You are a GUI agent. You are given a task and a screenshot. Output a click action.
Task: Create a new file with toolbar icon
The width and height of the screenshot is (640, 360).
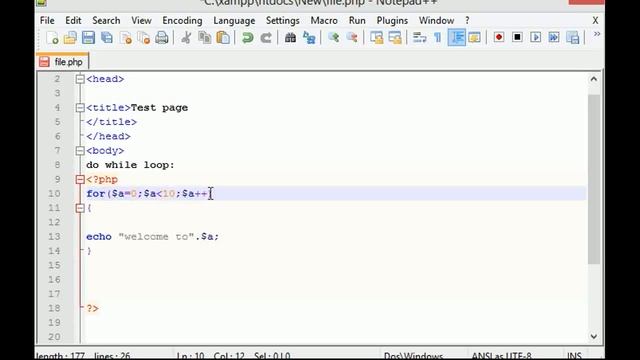[x=52, y=38]
